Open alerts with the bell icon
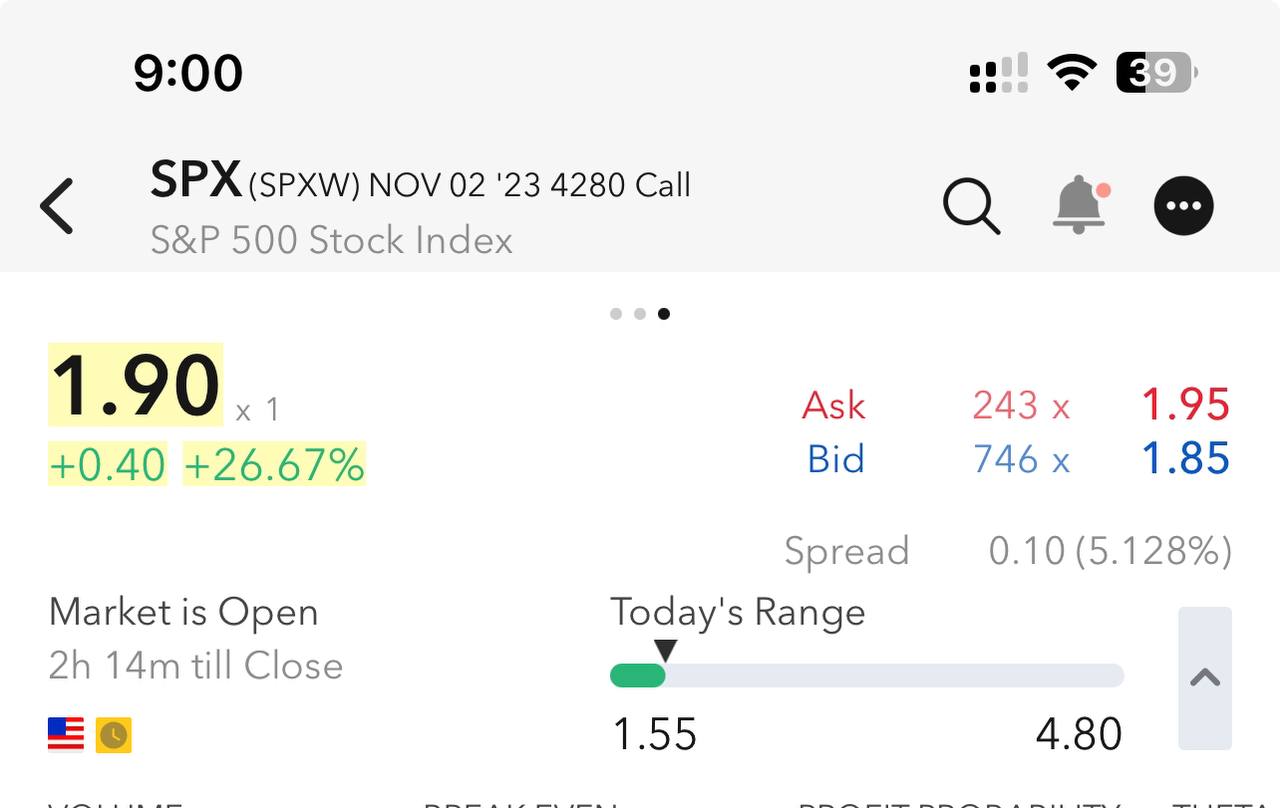The height and width of the screenshot is (808, 1280). (x=1080, y=205)
